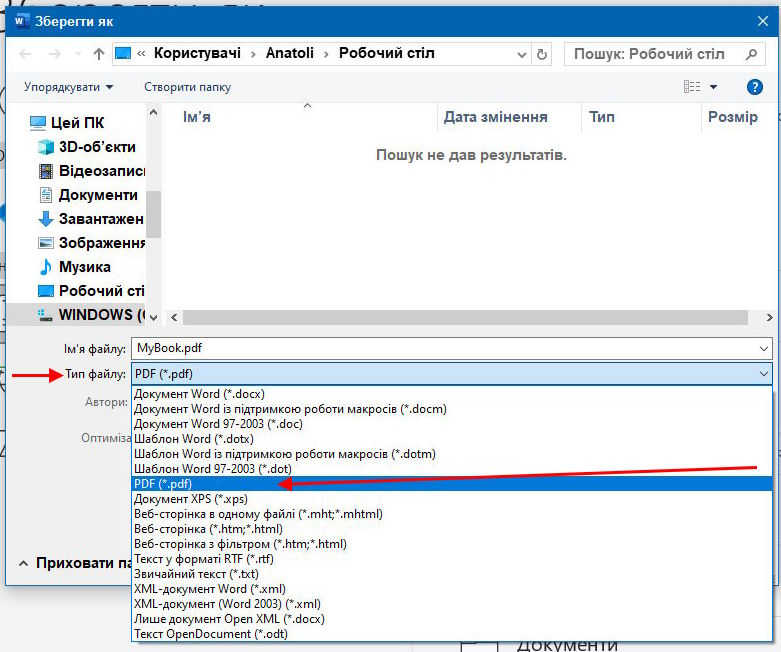Select the 3D-об'єкти folder icon
This screenshot has height=652, width=781.
tap(46, 147)
